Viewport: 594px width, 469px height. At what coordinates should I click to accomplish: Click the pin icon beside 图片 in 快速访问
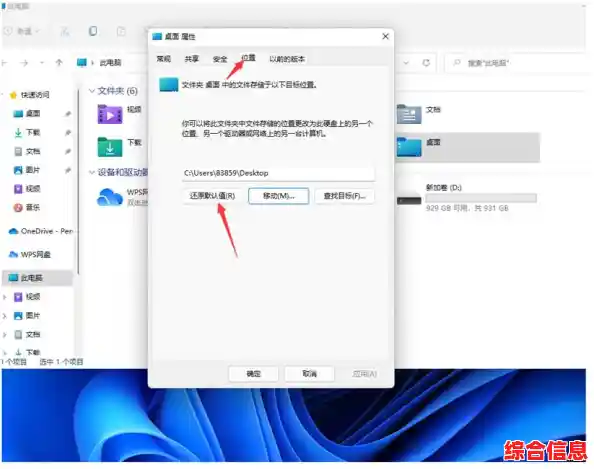tap(68, 170)
